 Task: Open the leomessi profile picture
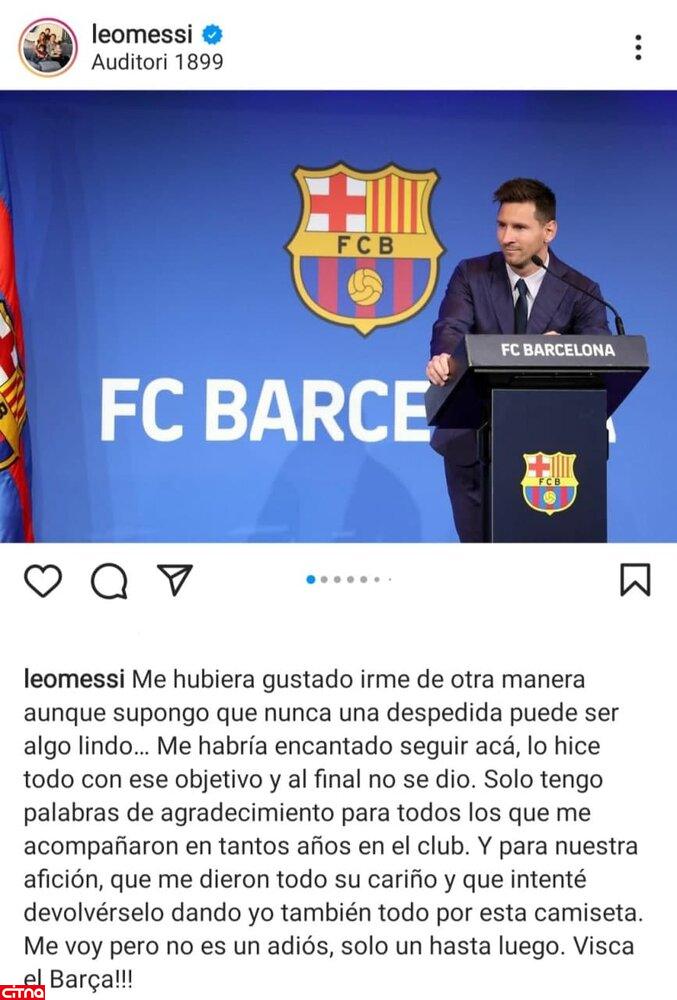(x=47, y=47)
